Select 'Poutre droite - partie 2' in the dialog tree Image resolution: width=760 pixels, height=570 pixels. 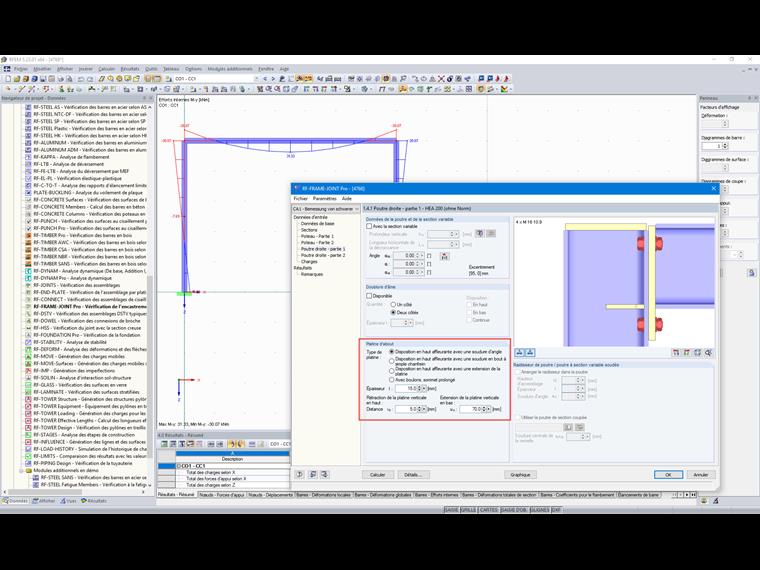pyautogui.click(x=323, y=255)
